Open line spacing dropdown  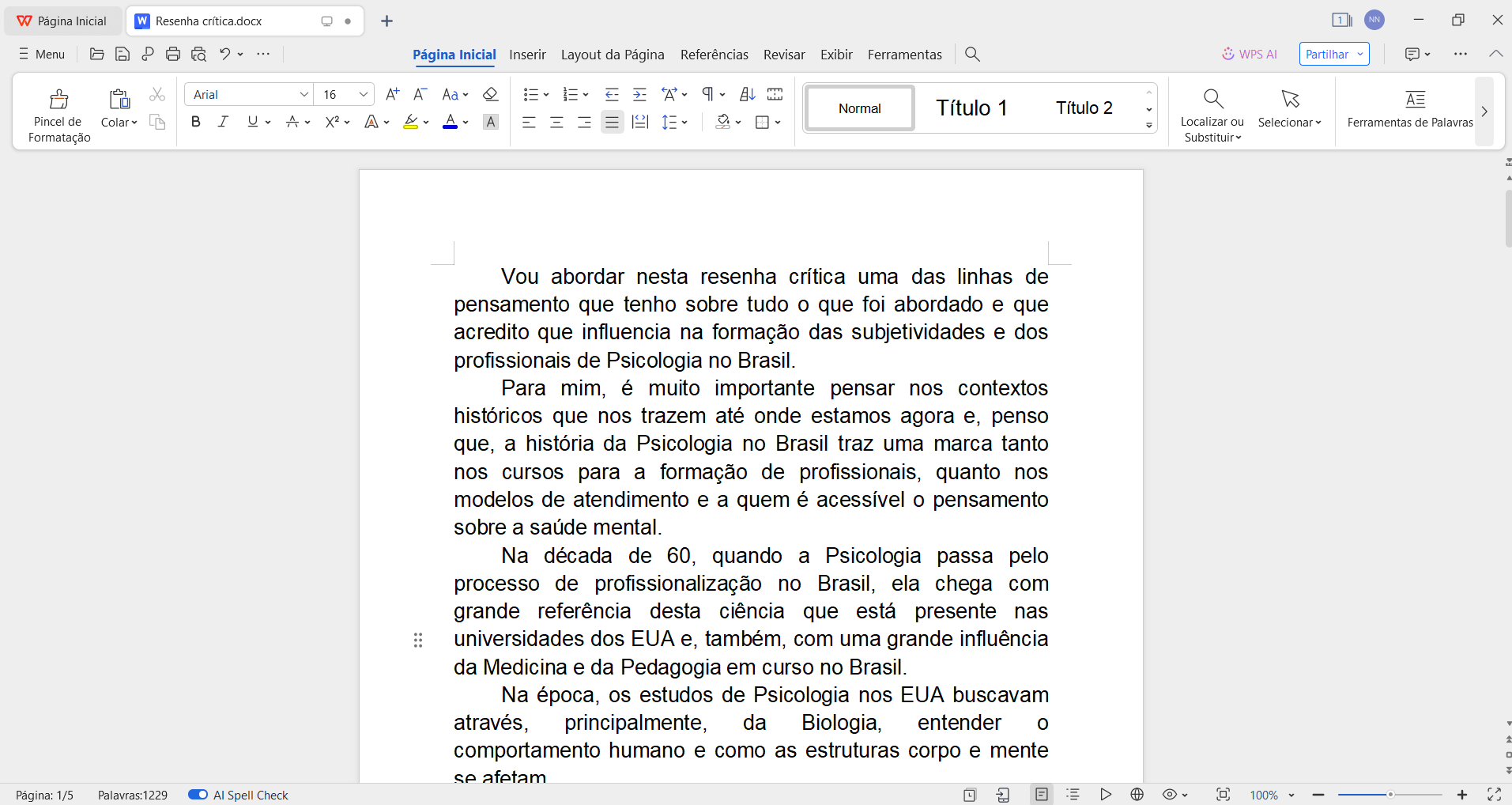(684, 123)
